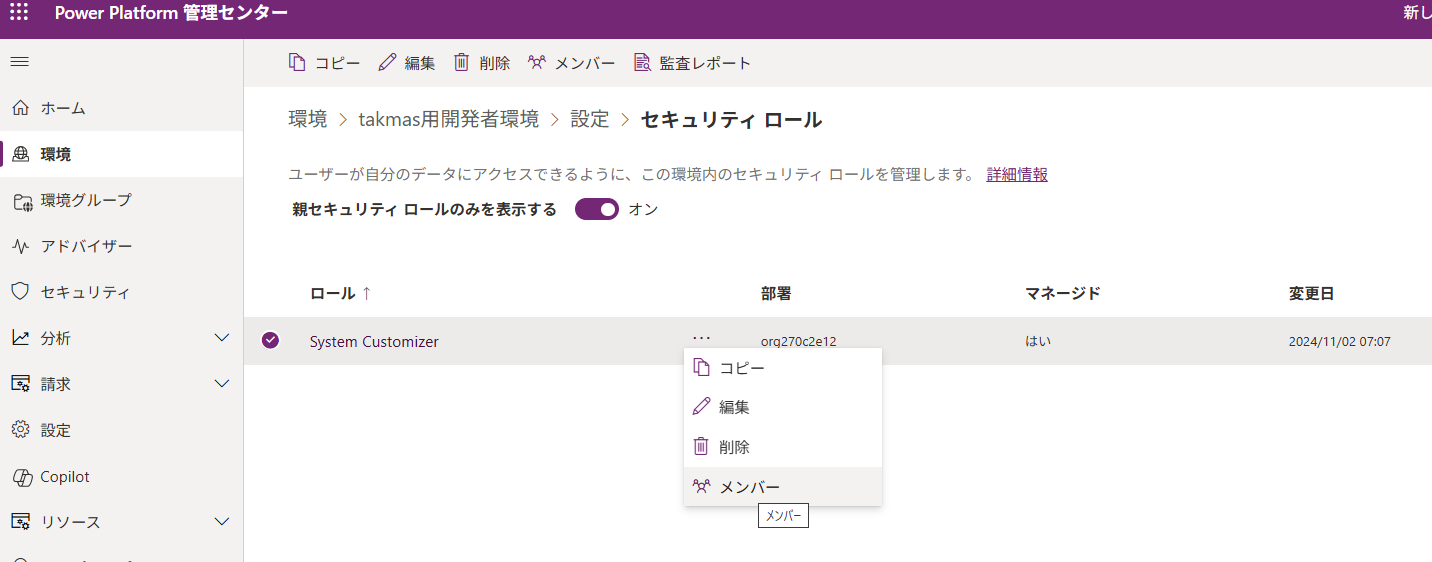Deselect the System Customizer row checkmark

[x=270, y=340]
